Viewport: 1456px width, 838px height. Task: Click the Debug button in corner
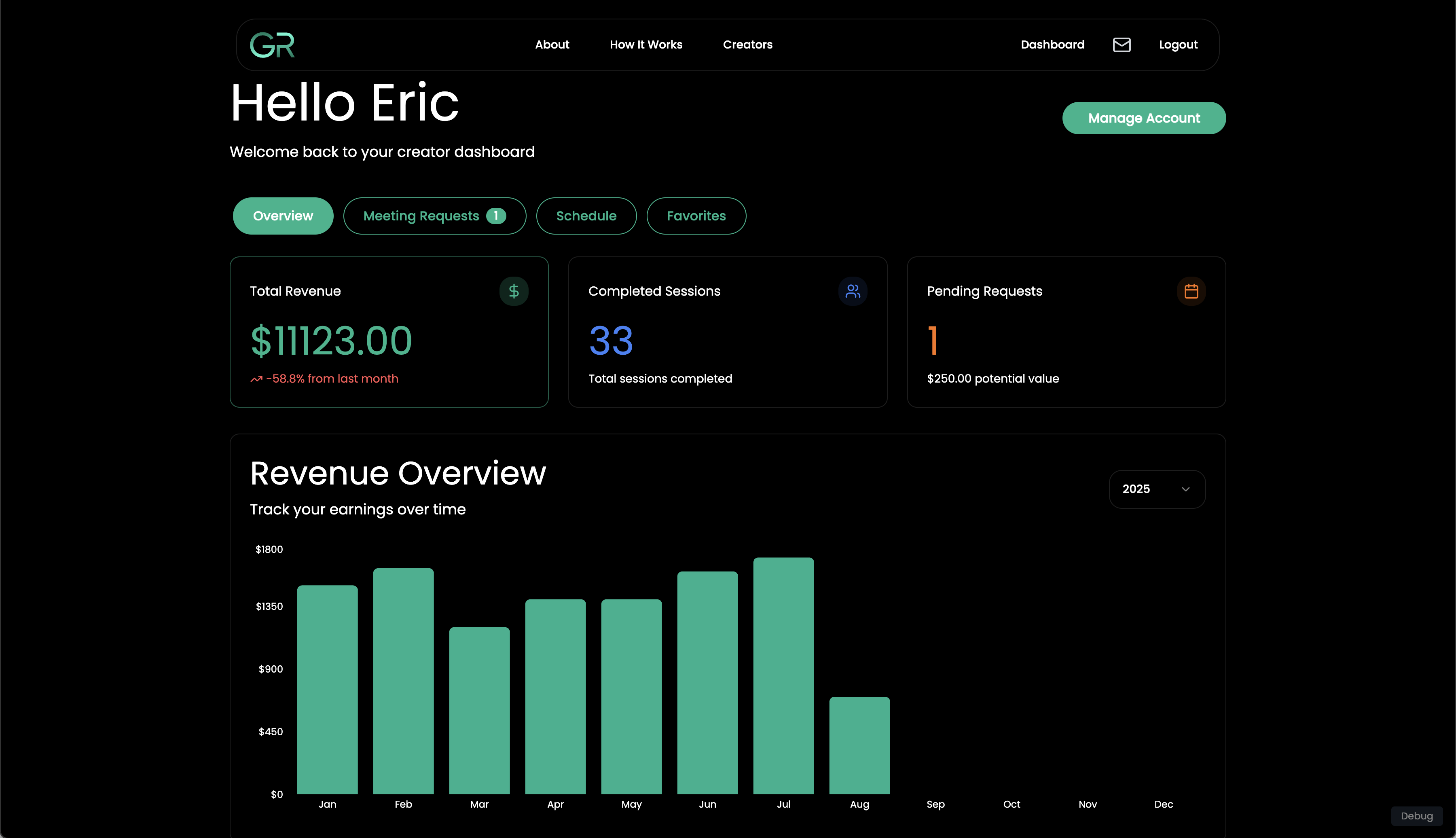tap(1416, 816)
